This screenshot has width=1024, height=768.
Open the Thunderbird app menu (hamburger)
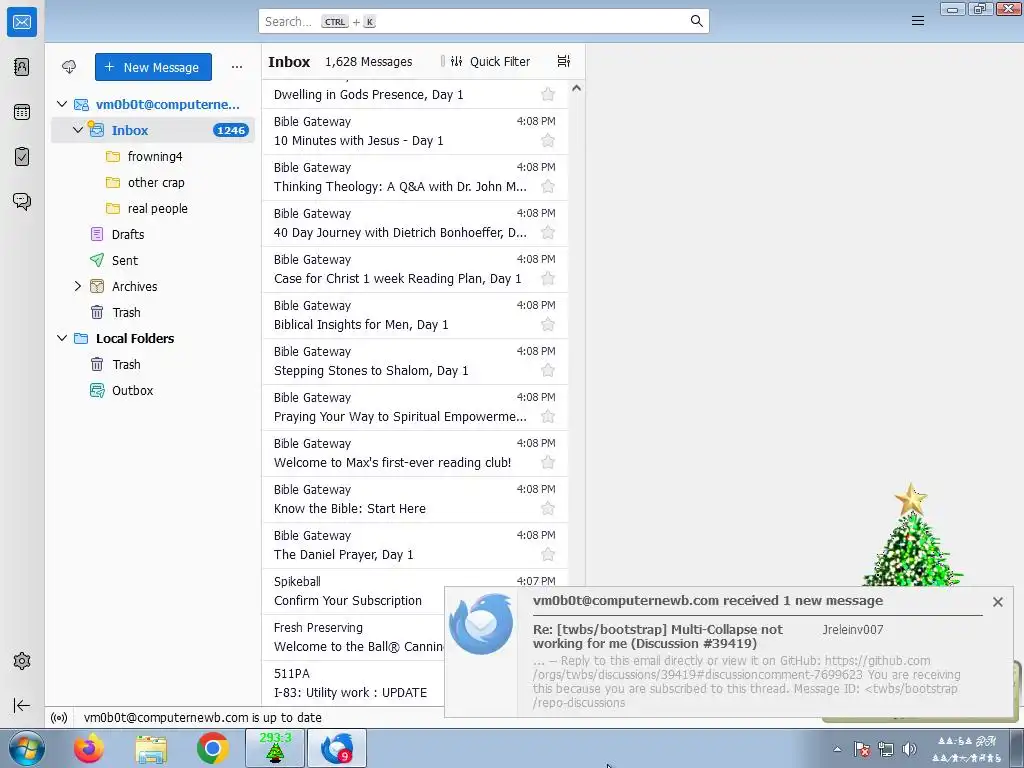coord(918,21)
